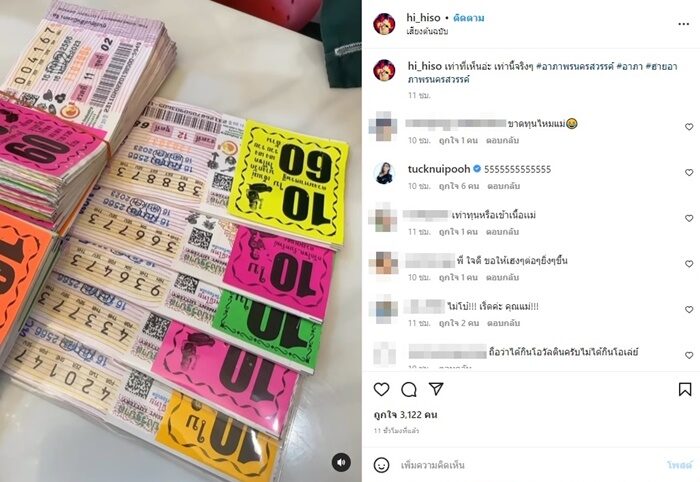
Task: Share the post with paper plane icon
Action: pyautogui.click(x=436, y=389)
